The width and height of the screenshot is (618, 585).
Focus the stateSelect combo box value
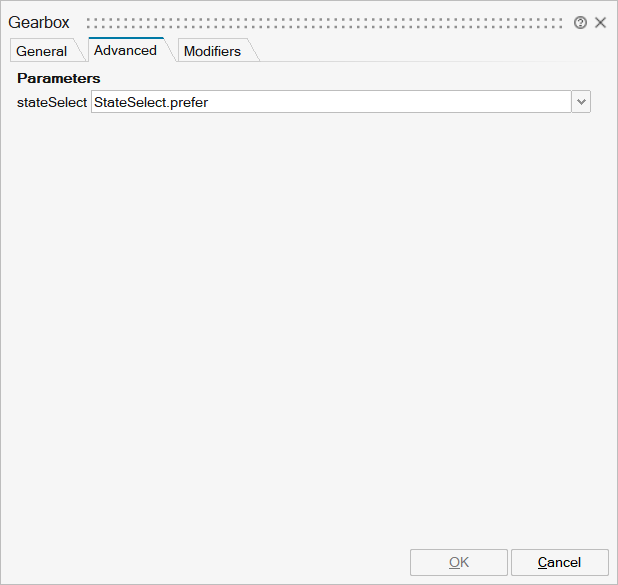330,102
